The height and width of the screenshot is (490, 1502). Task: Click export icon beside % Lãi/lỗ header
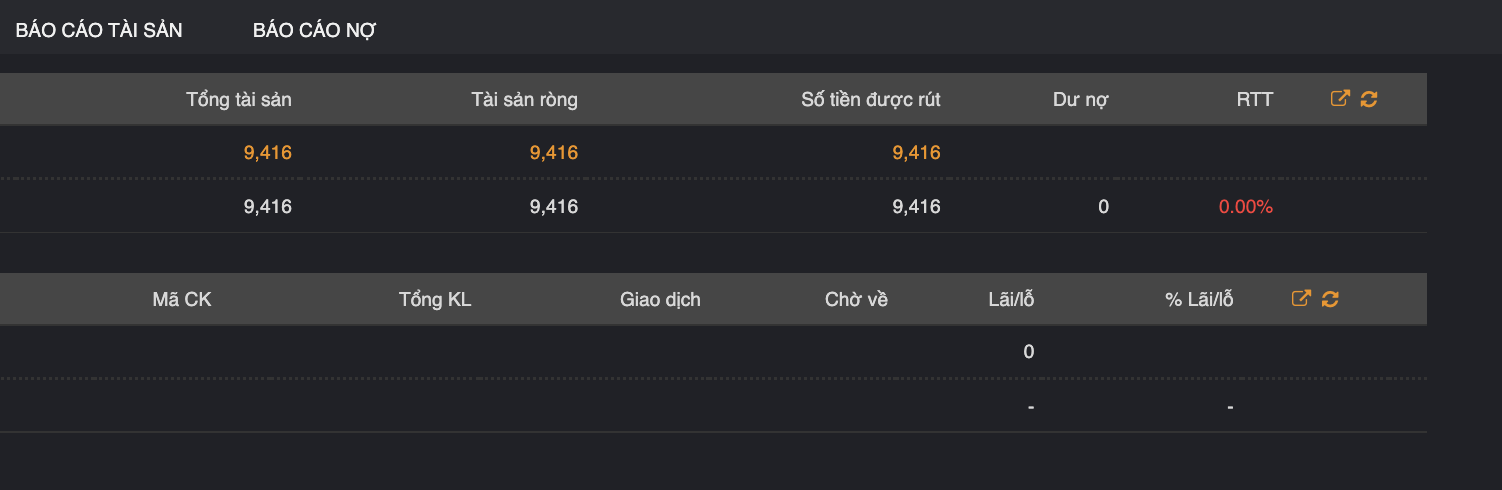[1301, 299]
